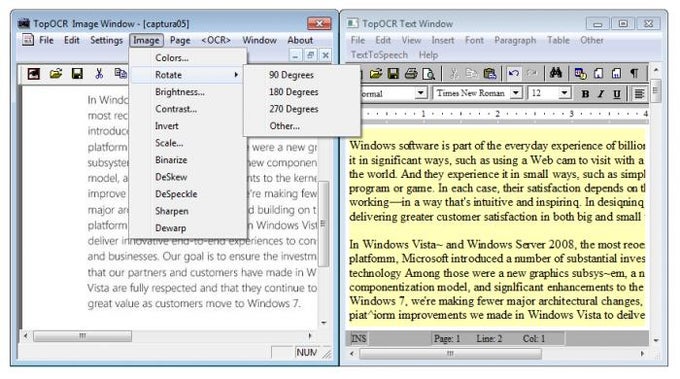Choose DeSkew from Image menu
680x379 pixels.
pyautogui.click(x=171, y=177)
